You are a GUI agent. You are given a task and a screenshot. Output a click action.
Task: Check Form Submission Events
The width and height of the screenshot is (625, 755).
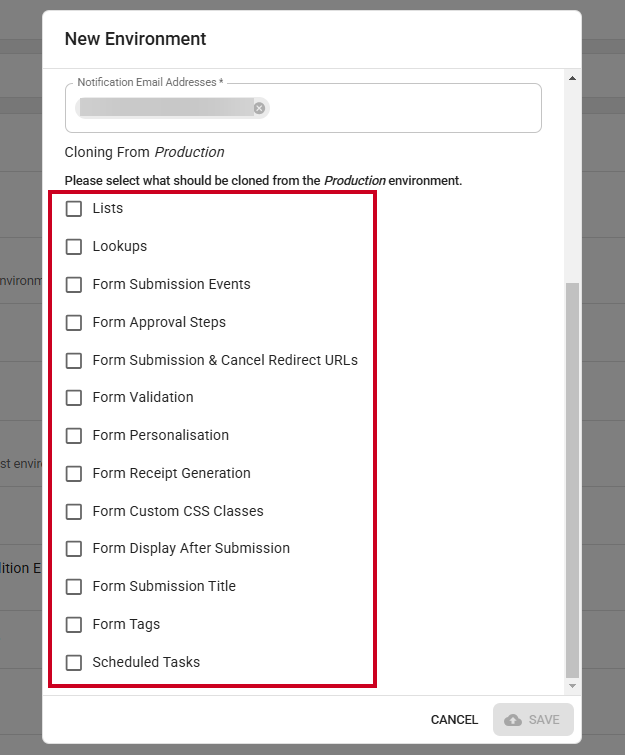pos(74,285)
